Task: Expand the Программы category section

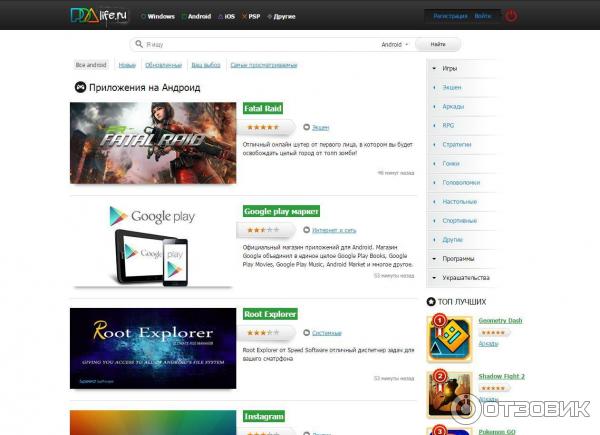Action: [x=434, y=258]
